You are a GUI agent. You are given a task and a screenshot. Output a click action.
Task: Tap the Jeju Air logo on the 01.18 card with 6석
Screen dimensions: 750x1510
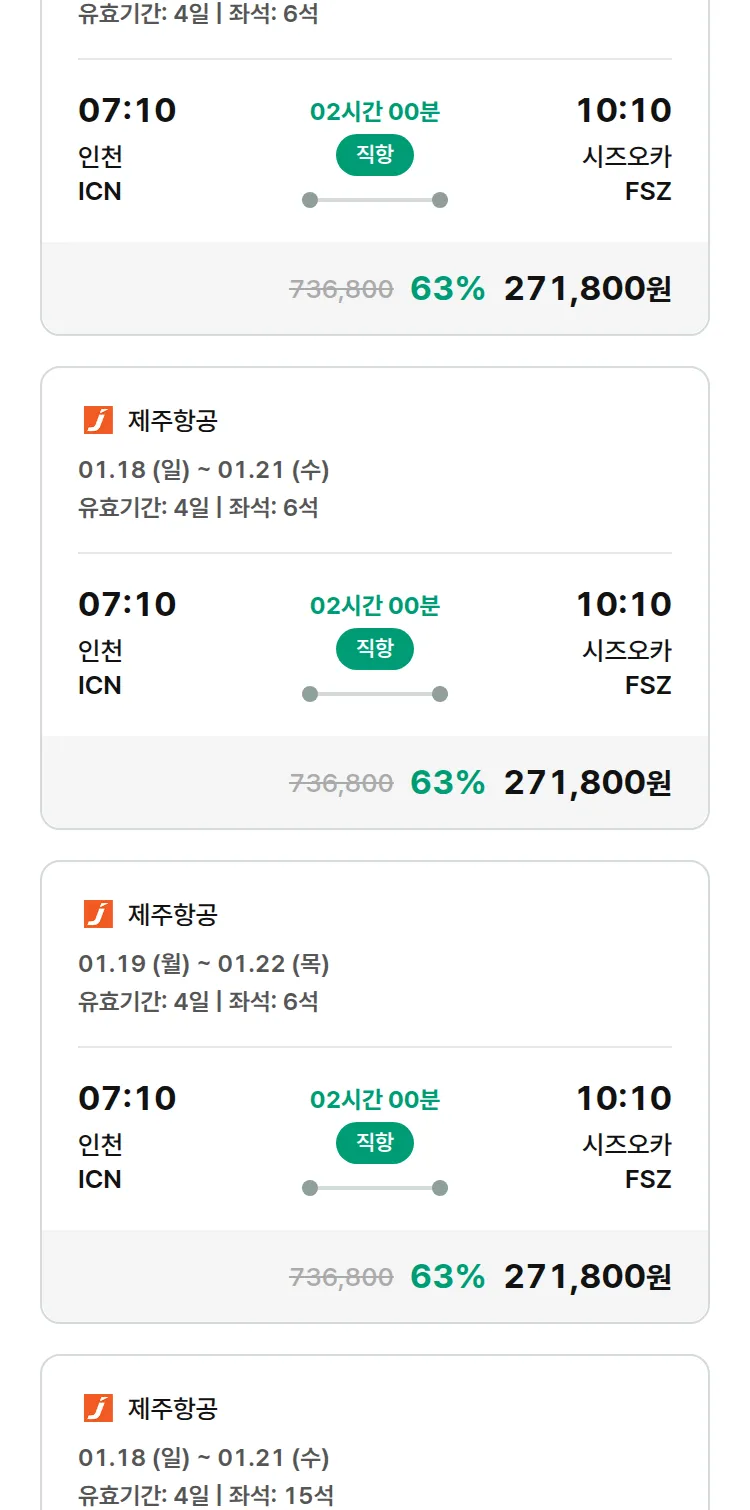pos(98,420)
